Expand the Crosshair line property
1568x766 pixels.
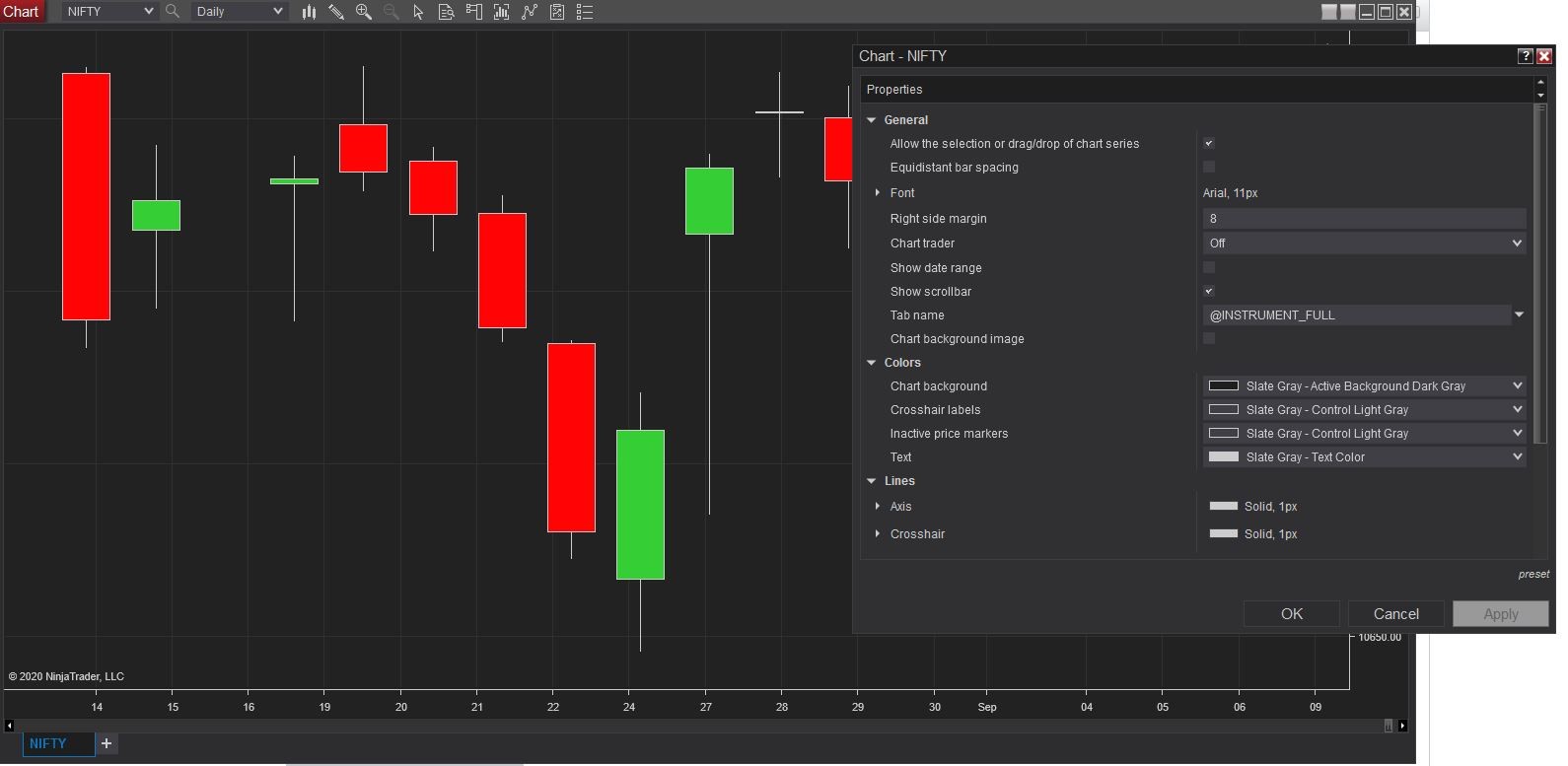(878, 534)
